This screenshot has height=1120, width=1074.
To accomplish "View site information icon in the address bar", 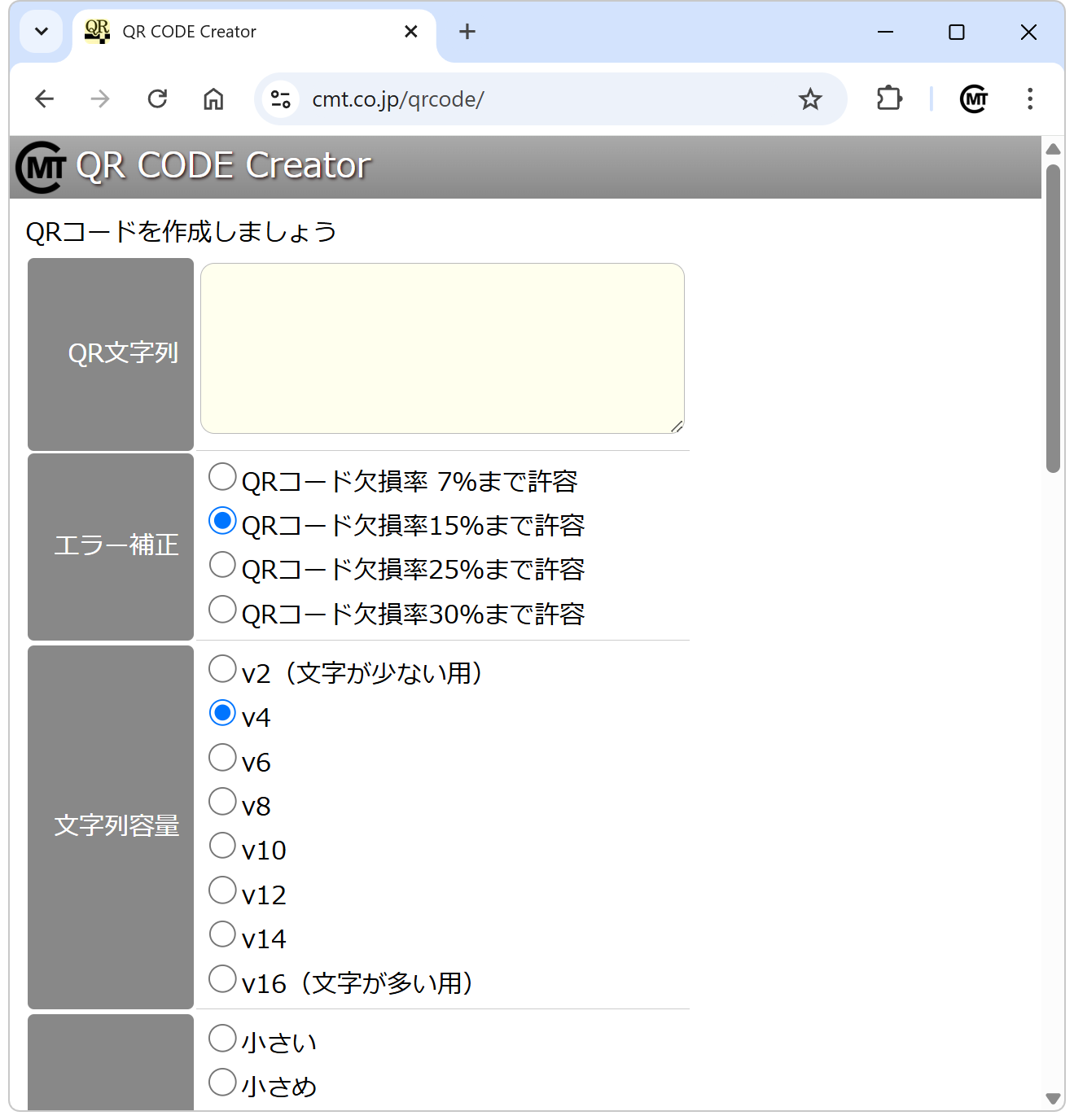I will (x=281, y=99).
